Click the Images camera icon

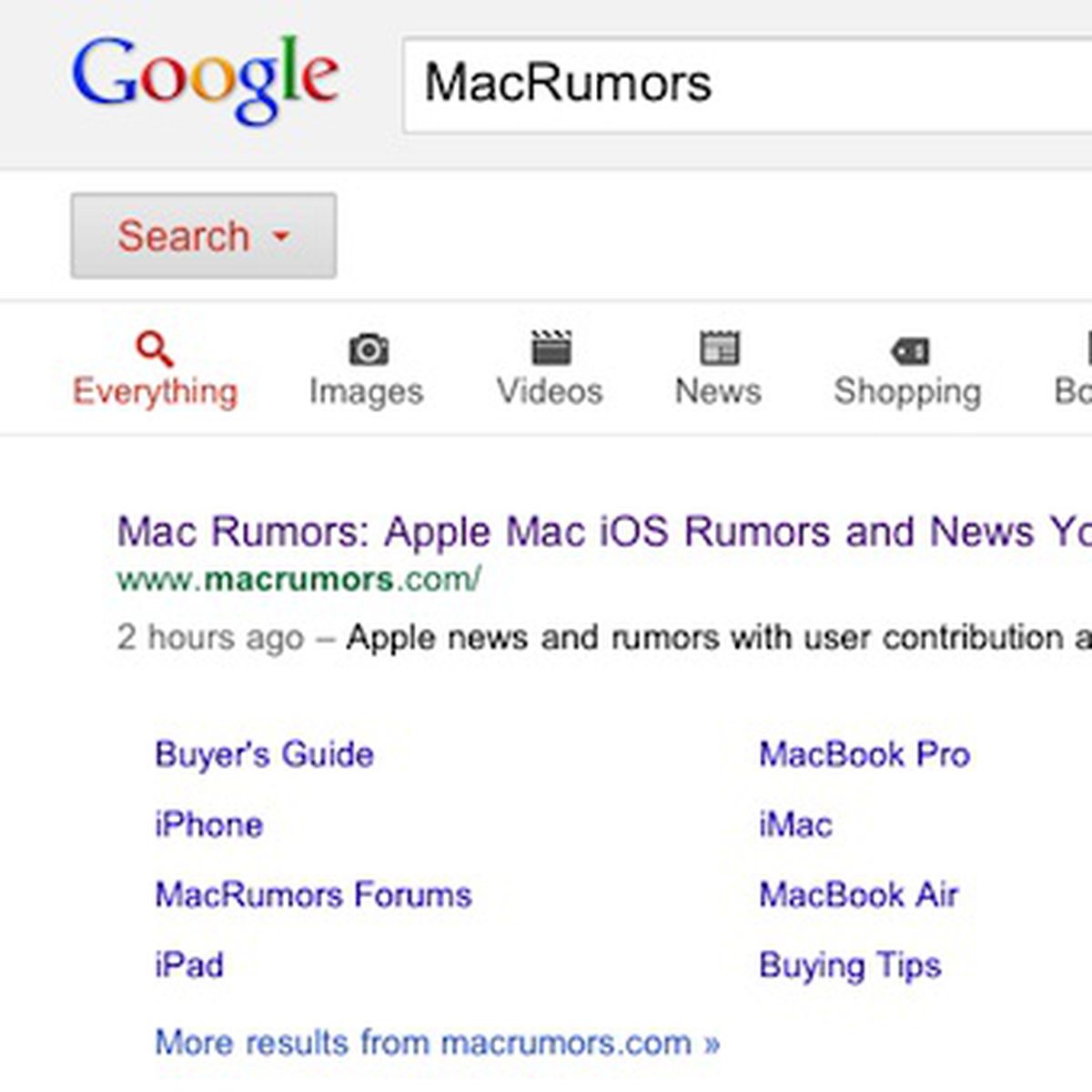pos(368,349)
